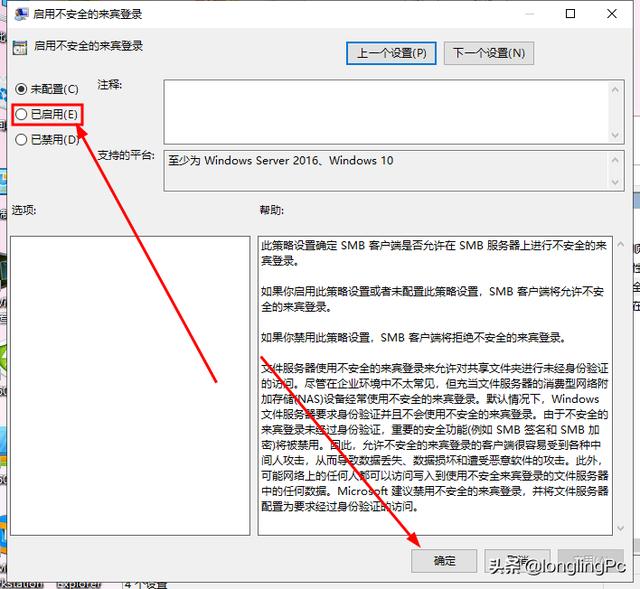640x589 pixels.
Task: Click the empty 选项 options pane
Action: (x=130, y=386)
